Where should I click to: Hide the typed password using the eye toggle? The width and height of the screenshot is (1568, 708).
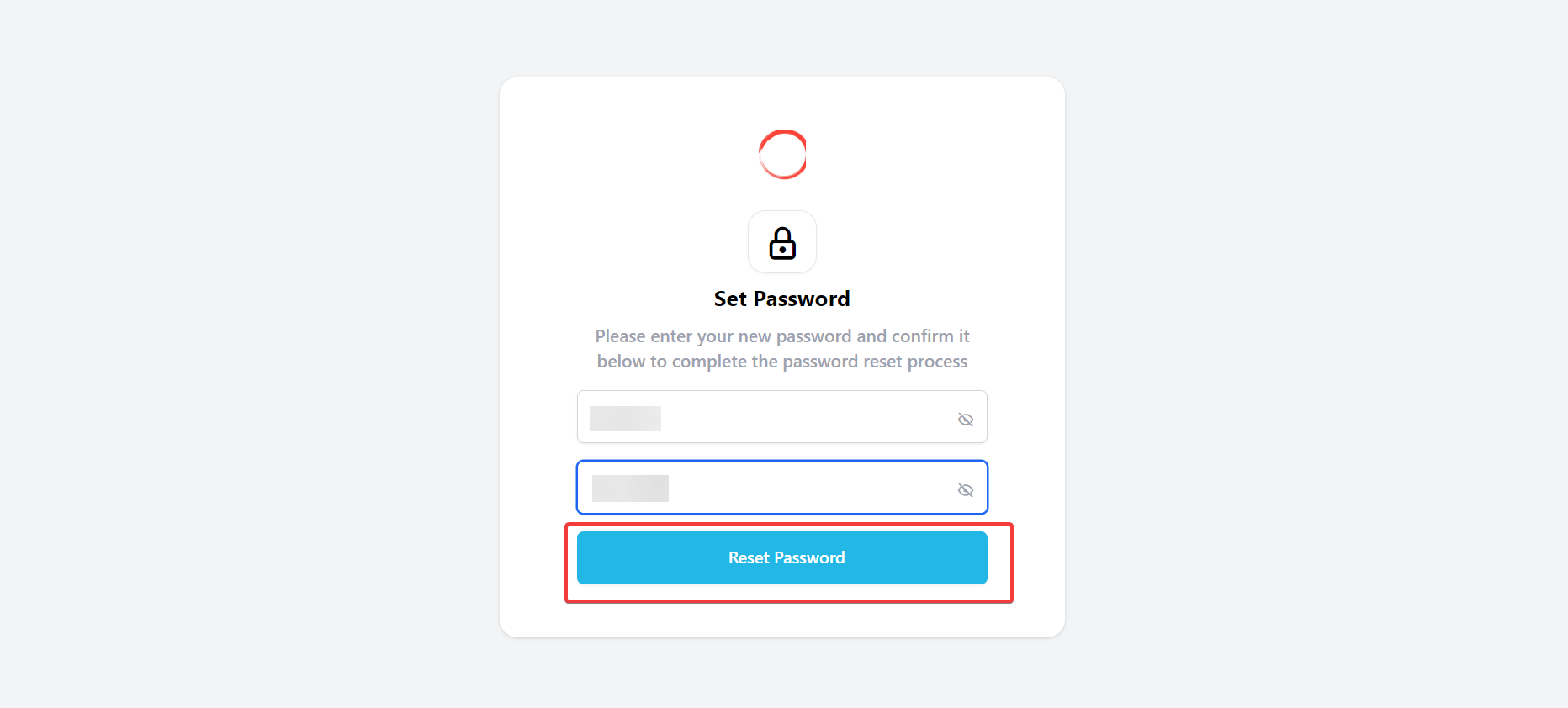pos(965,418)
